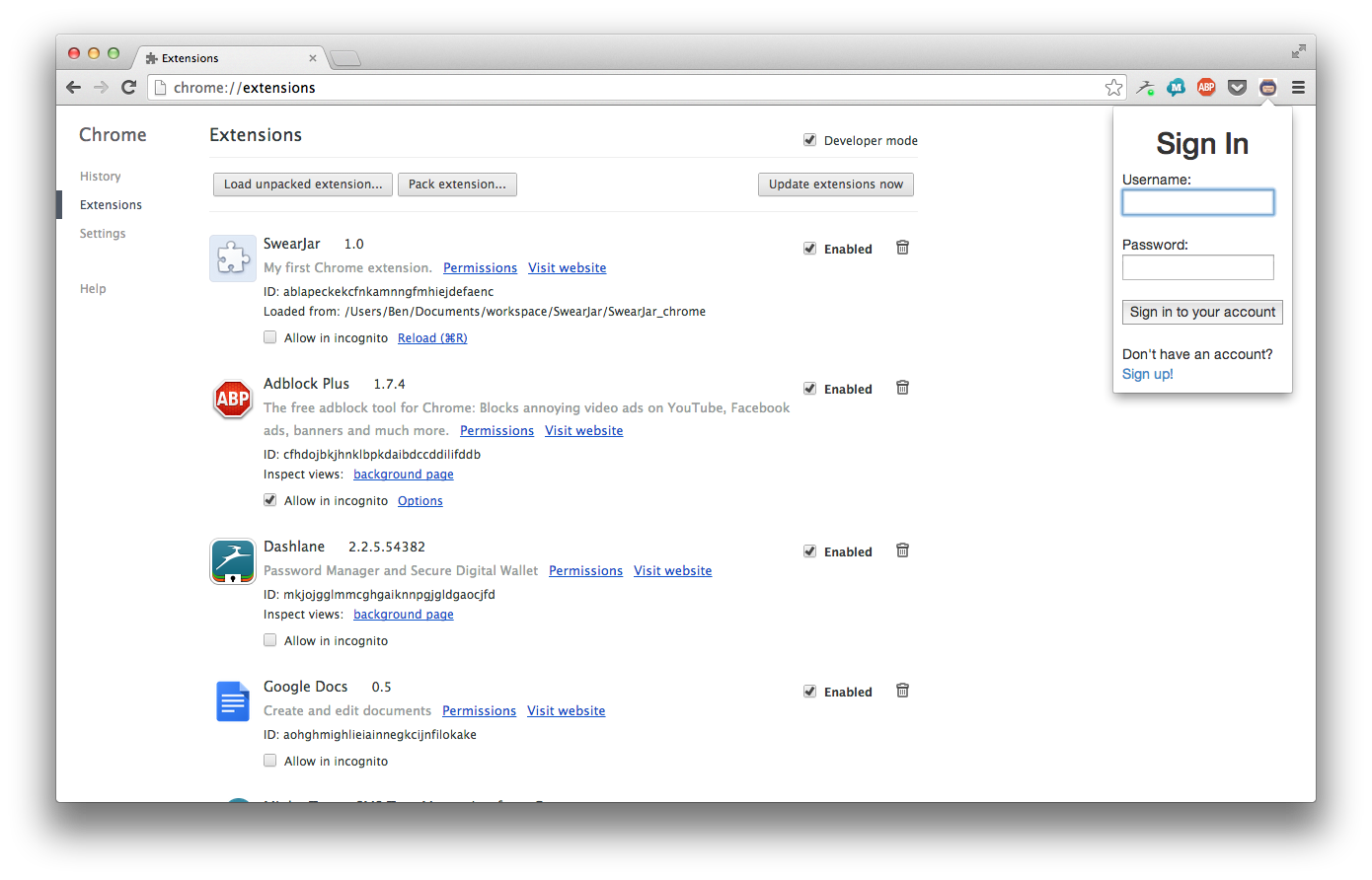
Task: Go back with the back arrow
Action: (x=73, y=88)
